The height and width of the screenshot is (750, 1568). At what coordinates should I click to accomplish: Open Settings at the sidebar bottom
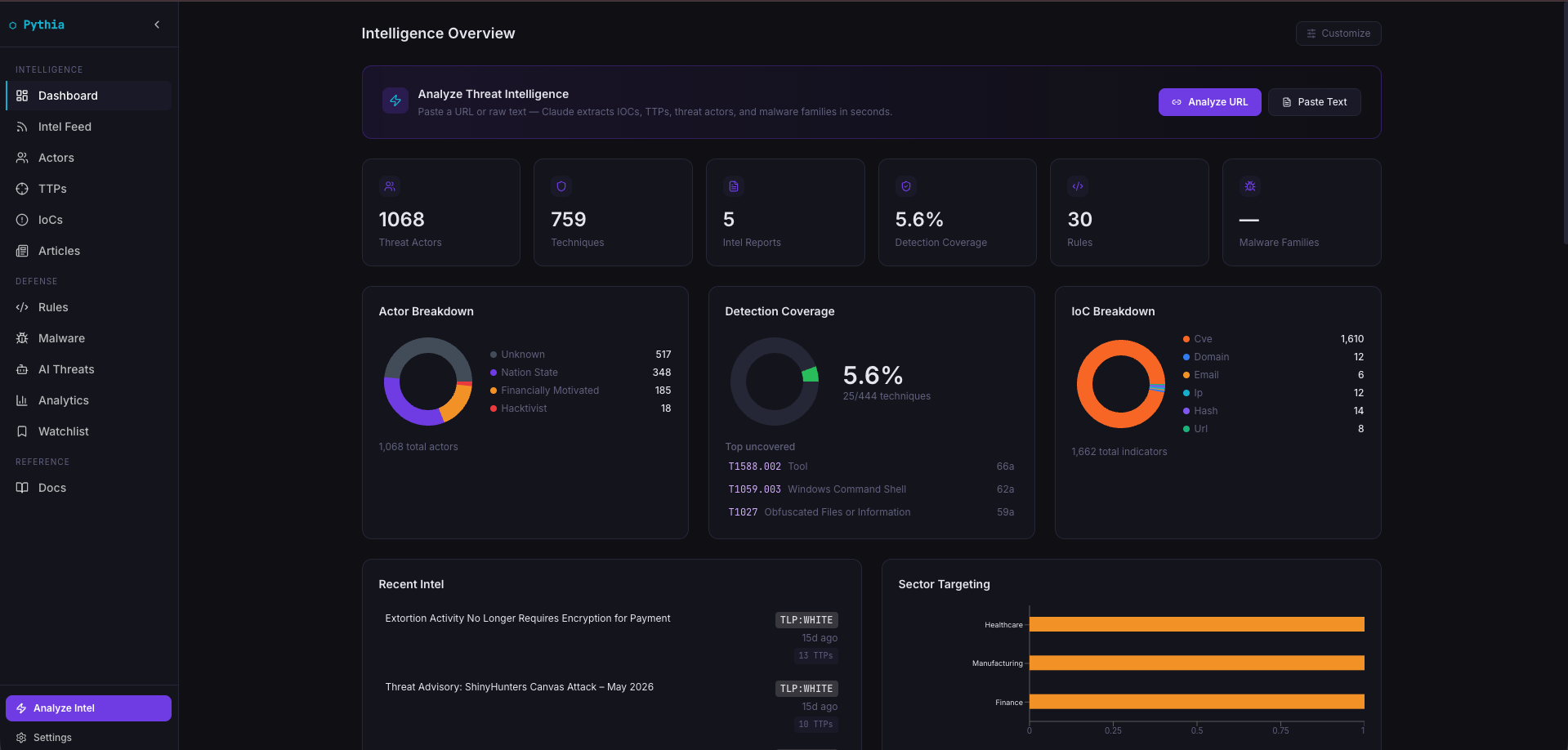[88, 738]
